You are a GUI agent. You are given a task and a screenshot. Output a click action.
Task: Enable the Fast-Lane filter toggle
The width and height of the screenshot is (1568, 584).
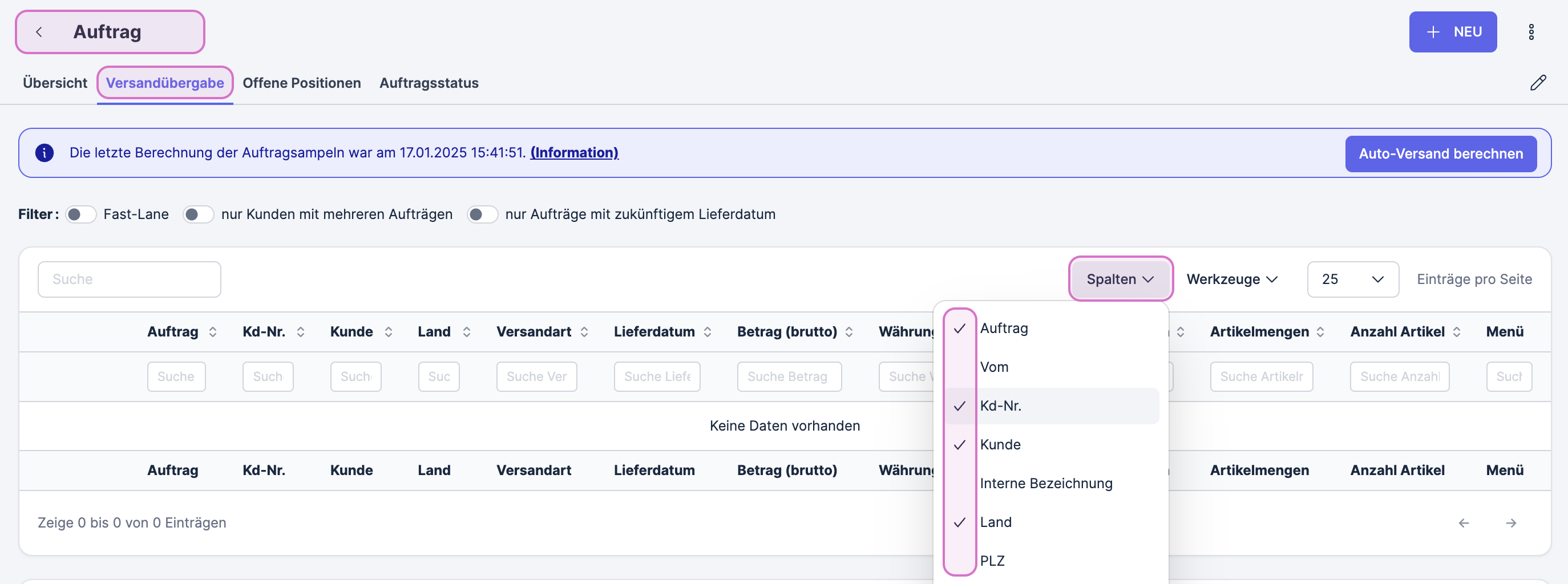coord(81,215)
